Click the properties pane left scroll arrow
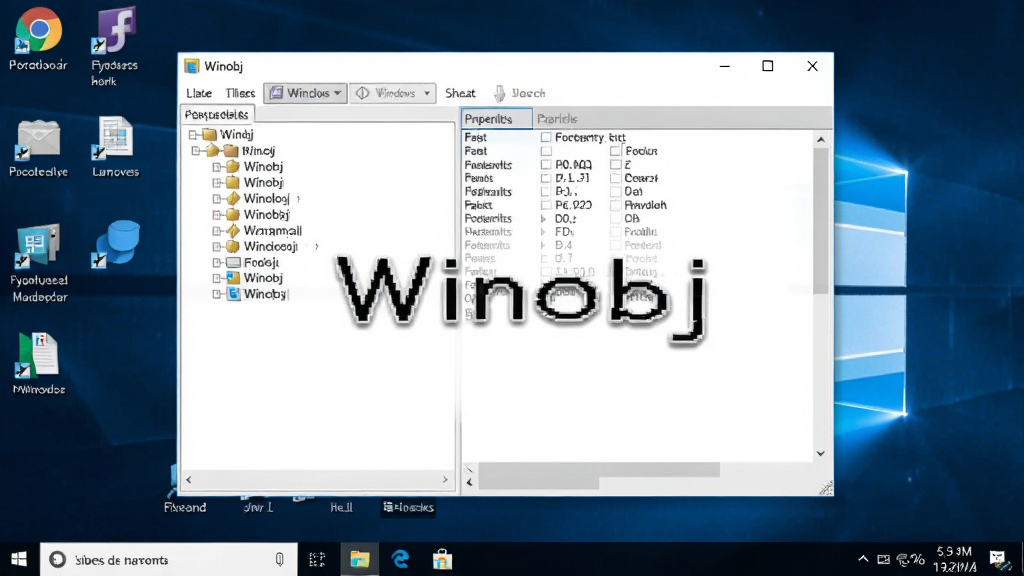 pos(469,482)
